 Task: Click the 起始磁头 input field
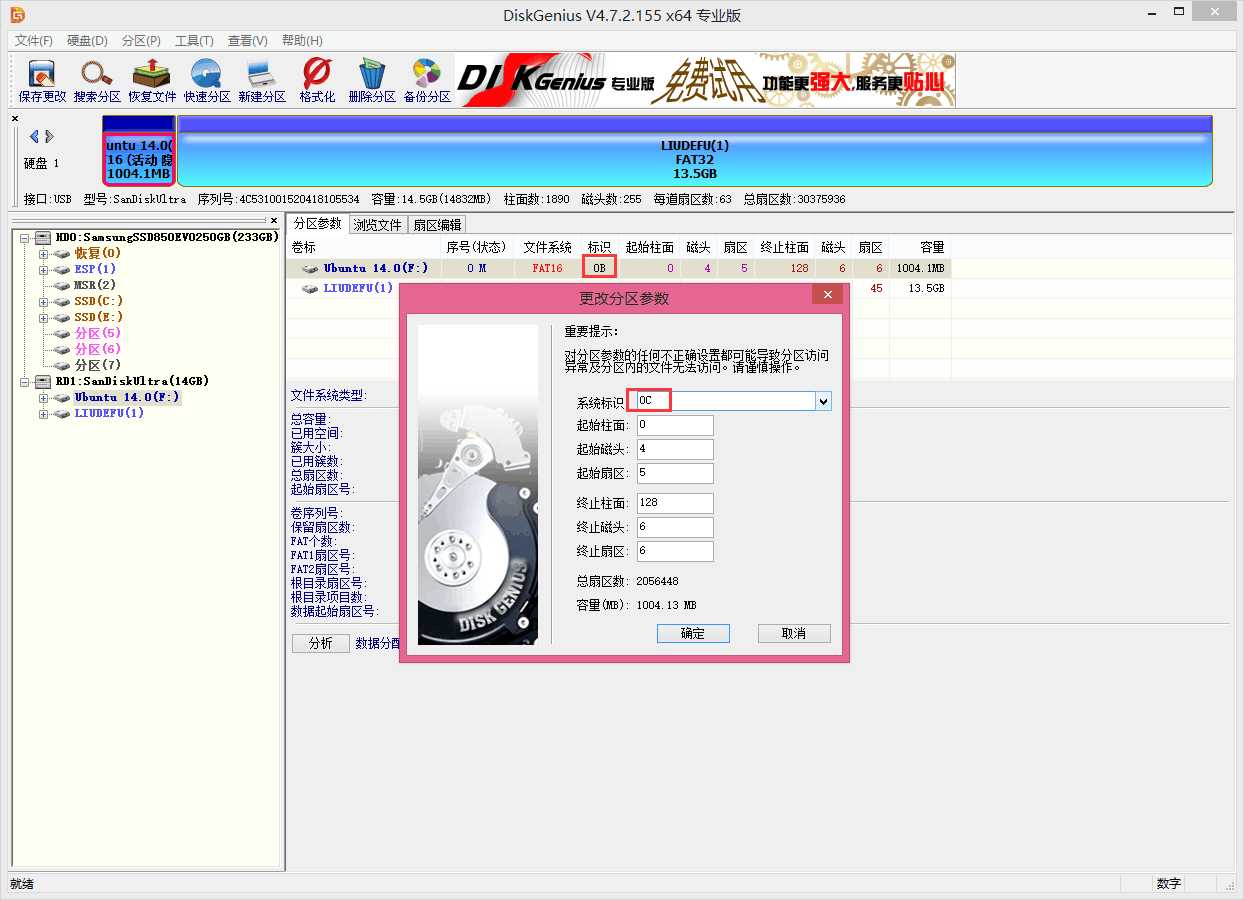click(675, 450)
